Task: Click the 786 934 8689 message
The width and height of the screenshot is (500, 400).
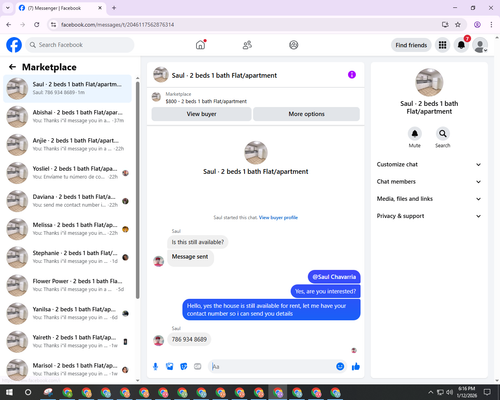Action: click(189, 339)
